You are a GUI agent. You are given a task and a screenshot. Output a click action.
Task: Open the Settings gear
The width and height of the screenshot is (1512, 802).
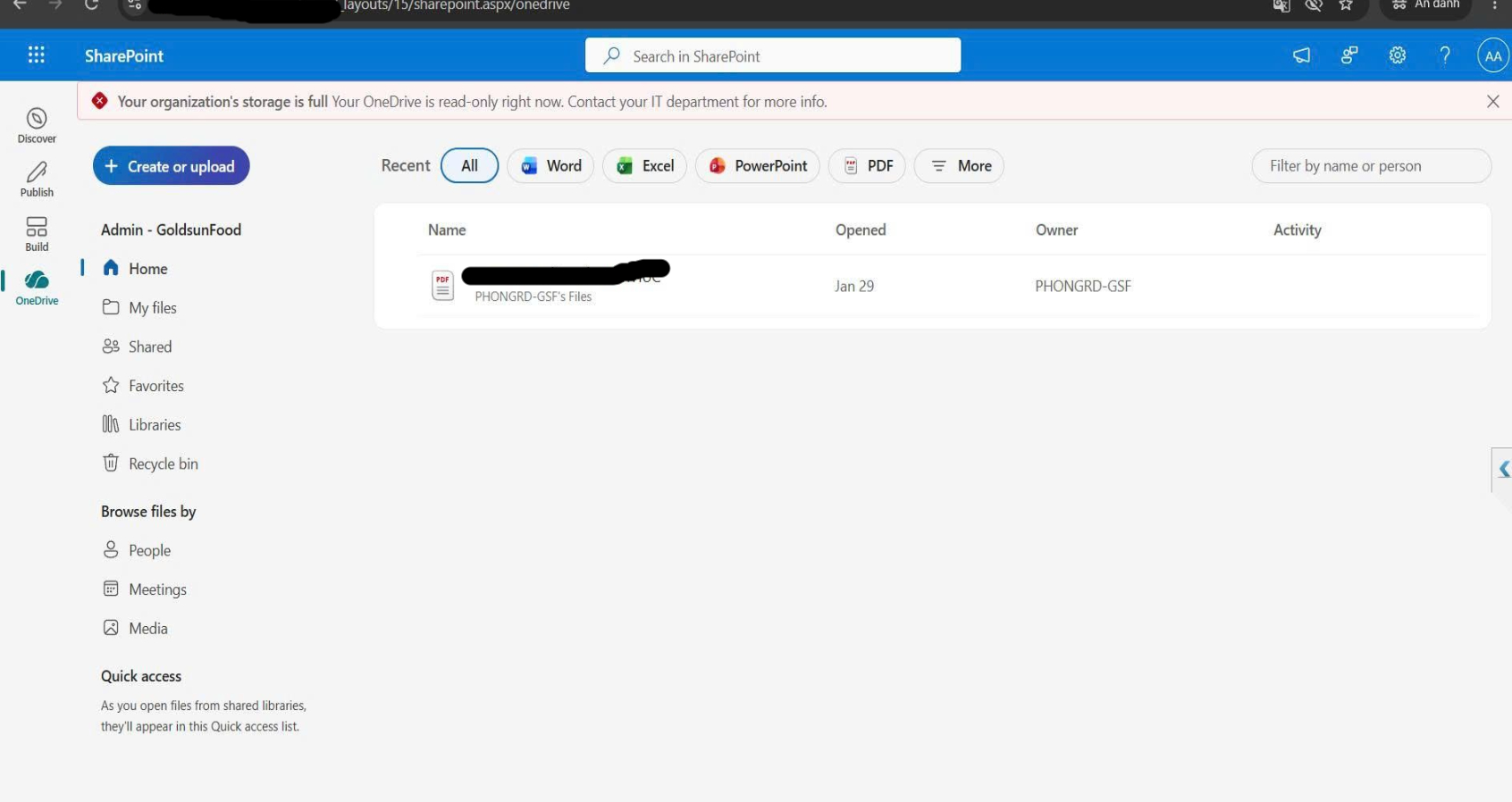(x=1398, y=55)
